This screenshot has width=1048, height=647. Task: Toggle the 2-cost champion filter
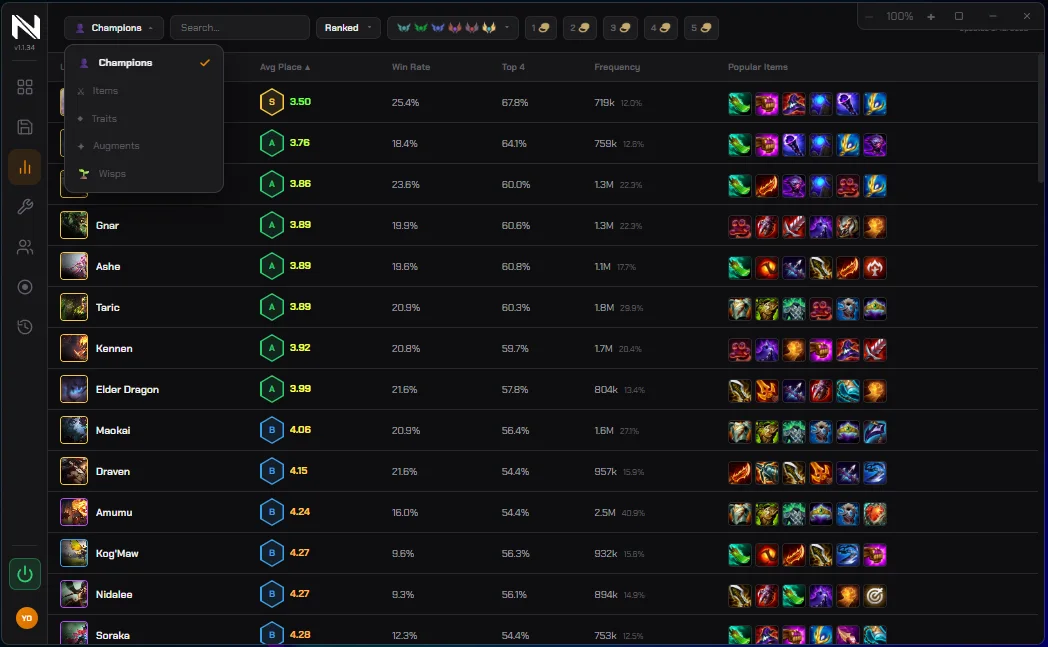[x=579, y=27]
